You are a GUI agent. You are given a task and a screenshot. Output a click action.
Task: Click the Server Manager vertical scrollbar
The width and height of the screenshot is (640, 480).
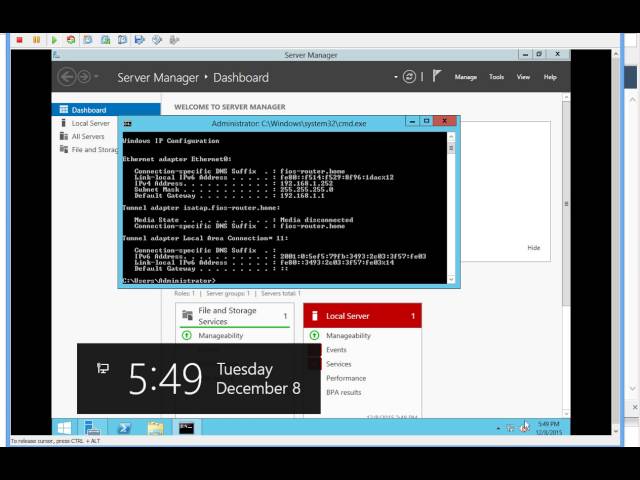[x=566, y=204]
